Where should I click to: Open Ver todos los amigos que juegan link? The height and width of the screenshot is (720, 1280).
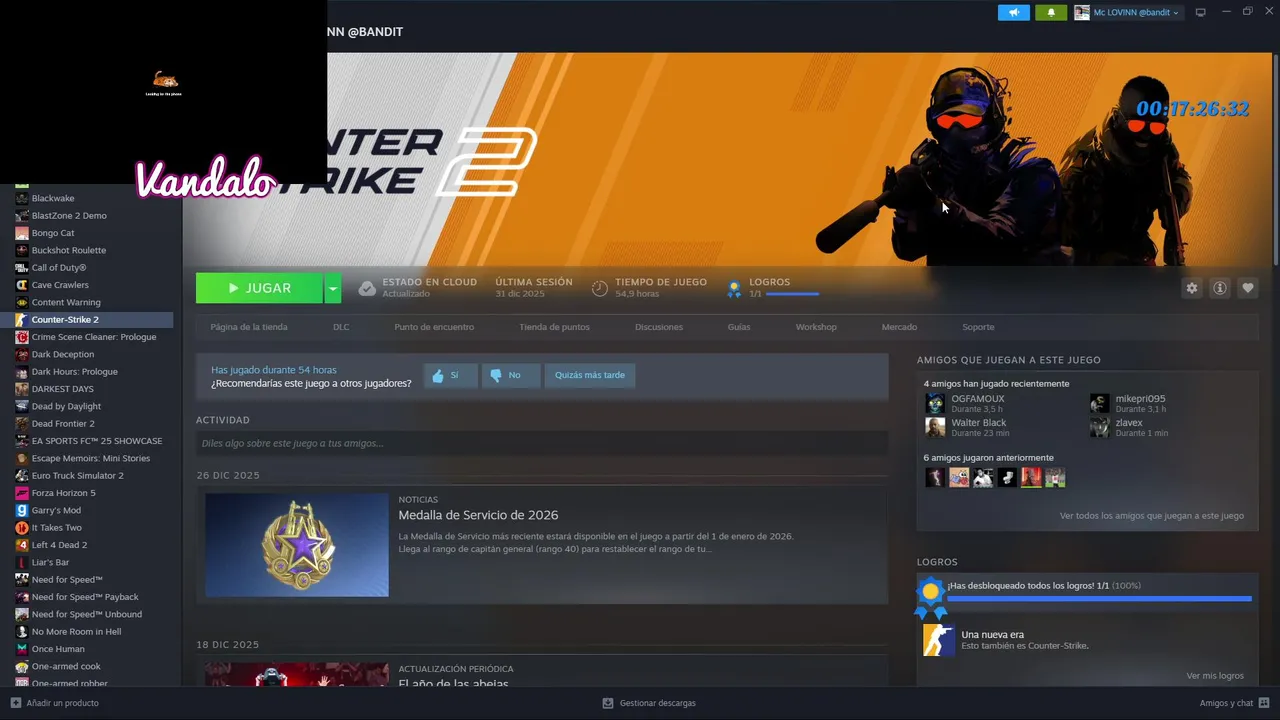[1152, 516]
